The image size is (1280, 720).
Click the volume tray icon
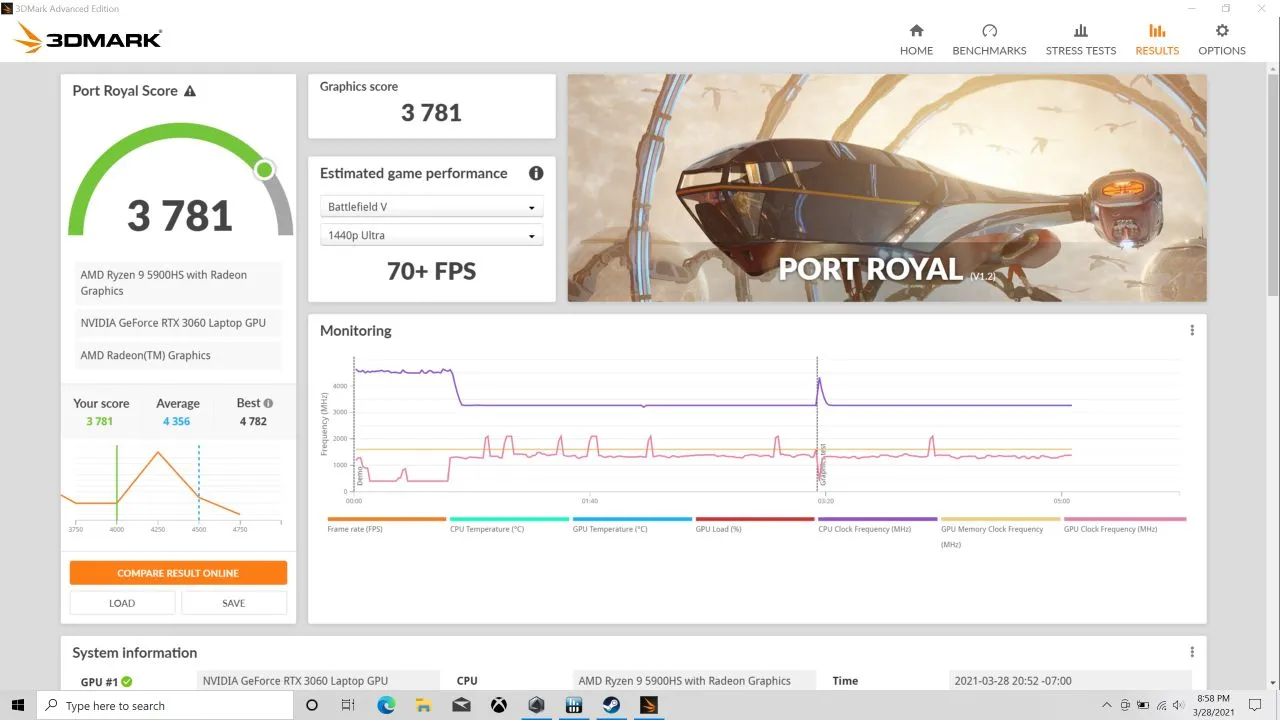(1176, 705)
